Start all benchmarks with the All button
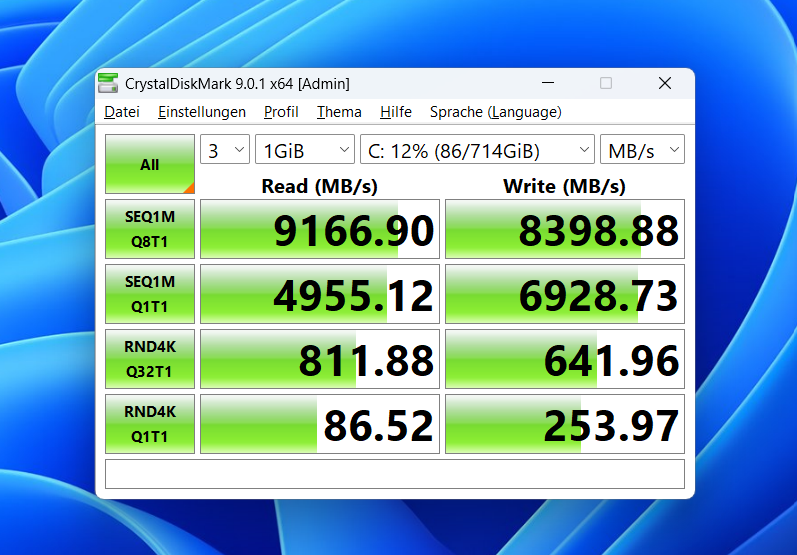 click(x=150, y=164)
